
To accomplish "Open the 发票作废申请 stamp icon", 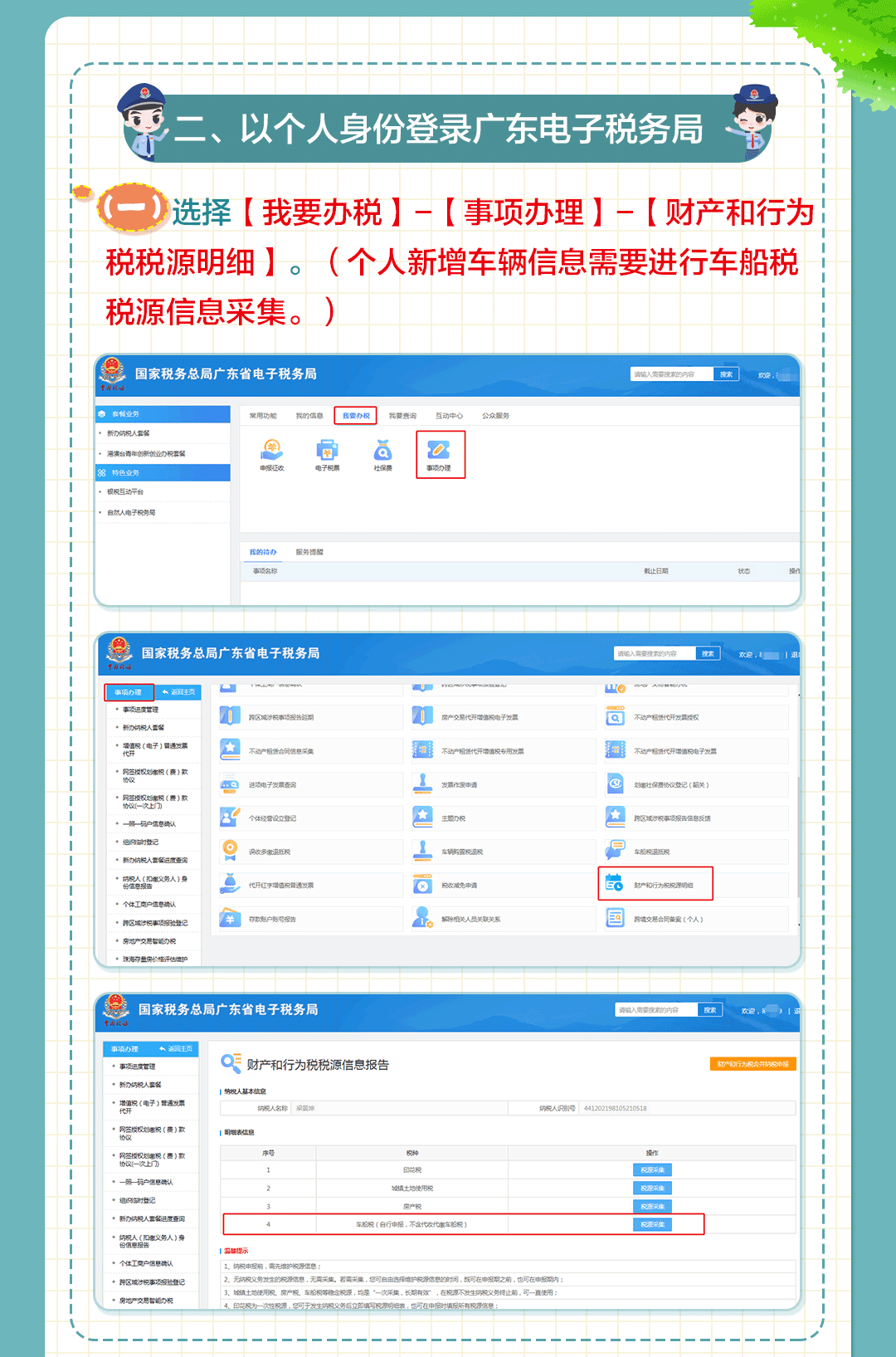I will (x=422, y=784).
